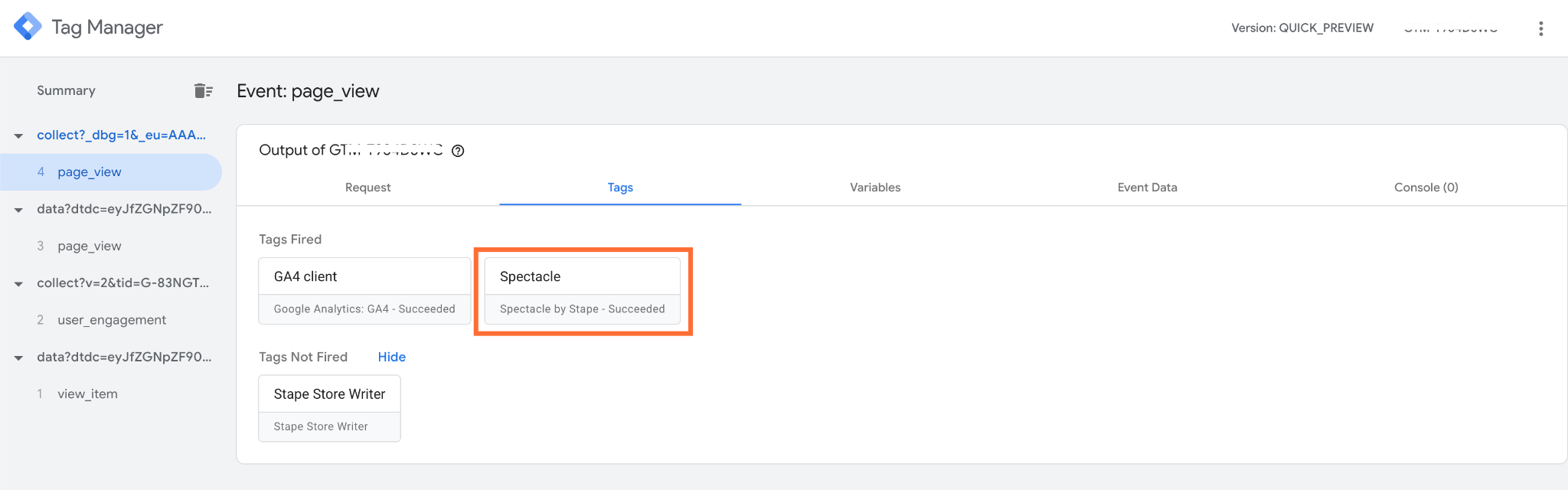1568x490 pixels.
Task: Open the Spectacle tag card
Action: click(582, 291)
